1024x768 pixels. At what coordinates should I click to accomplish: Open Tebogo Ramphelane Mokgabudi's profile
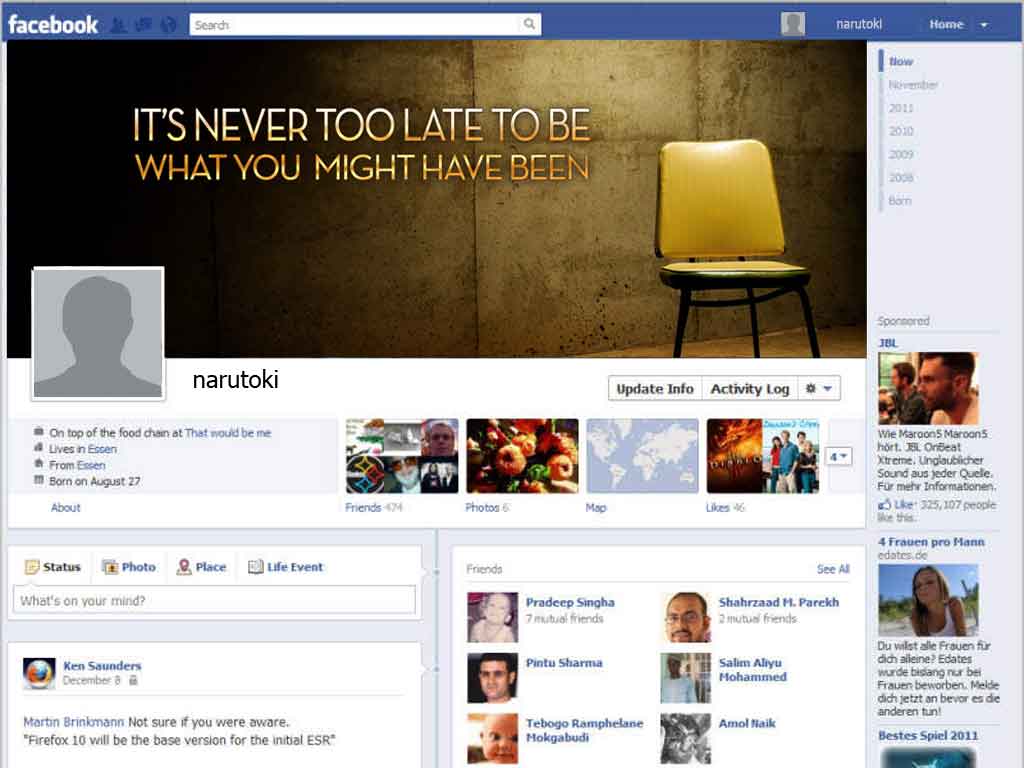click(x=584, y=730)
